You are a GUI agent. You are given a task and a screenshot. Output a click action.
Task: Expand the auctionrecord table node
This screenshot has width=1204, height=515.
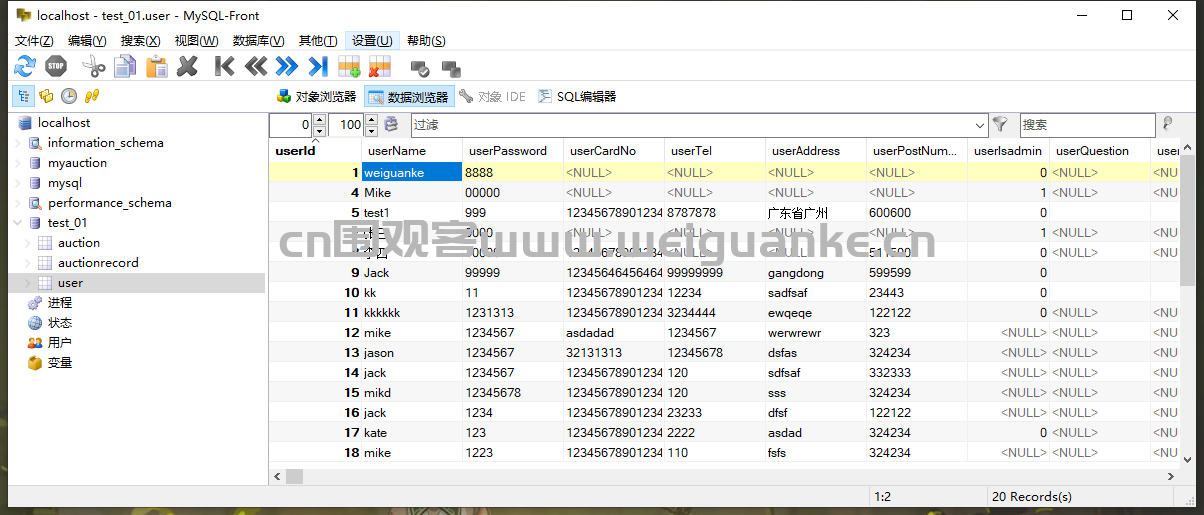point(27,263)
